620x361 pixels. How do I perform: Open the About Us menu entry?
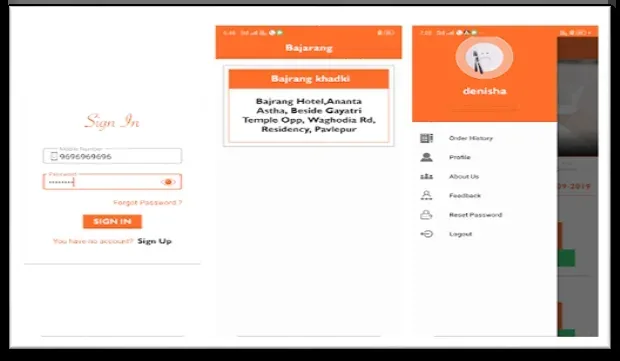click(x=464, y=176)
